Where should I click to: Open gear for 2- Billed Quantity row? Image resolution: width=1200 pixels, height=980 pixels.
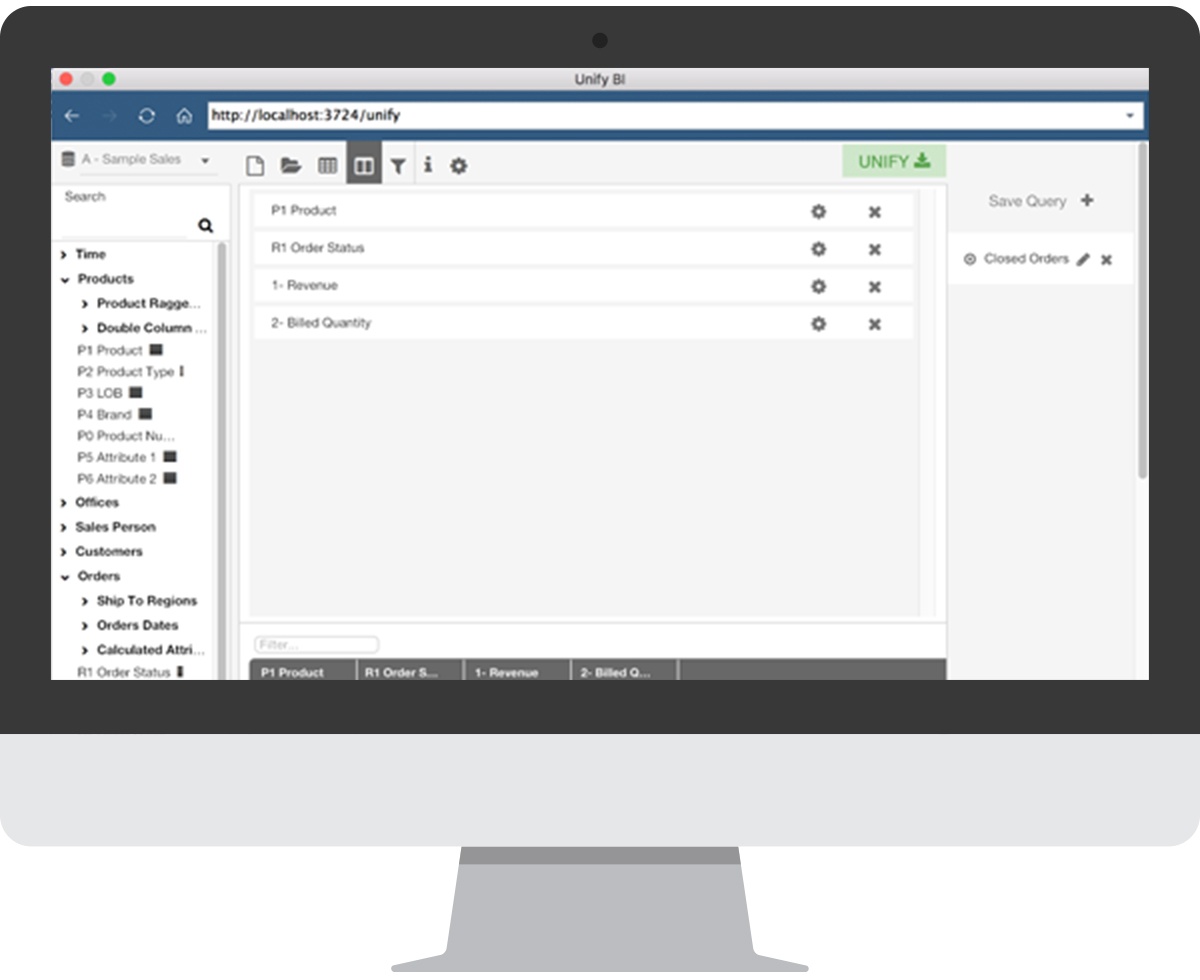818,324
